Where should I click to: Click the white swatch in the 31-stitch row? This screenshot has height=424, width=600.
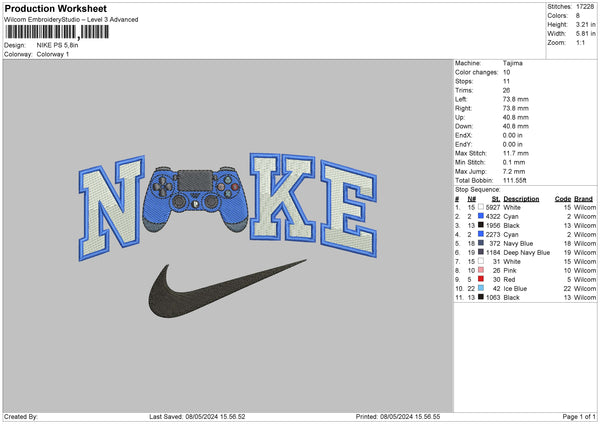pos(481,261)
